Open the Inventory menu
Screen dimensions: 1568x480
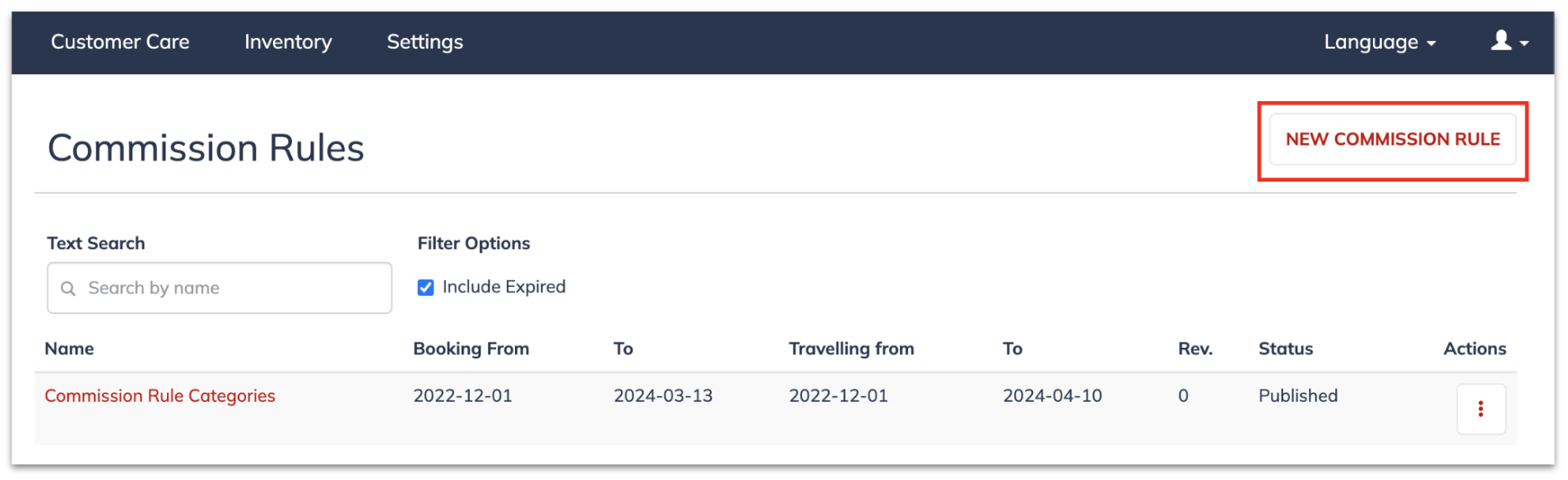click(288, 42)
